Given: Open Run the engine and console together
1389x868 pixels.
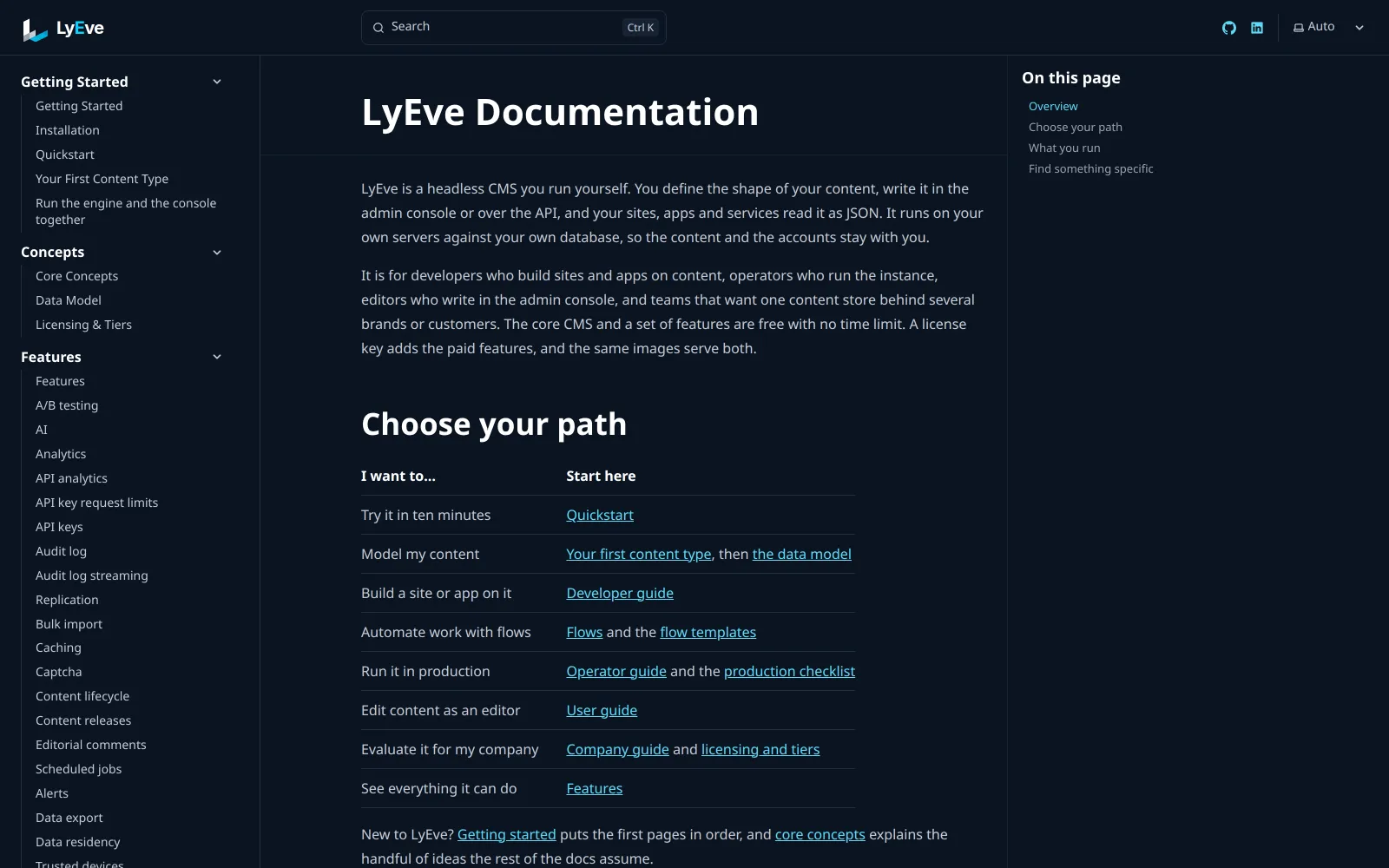Looking at the screenshot, I should point(126,211).
